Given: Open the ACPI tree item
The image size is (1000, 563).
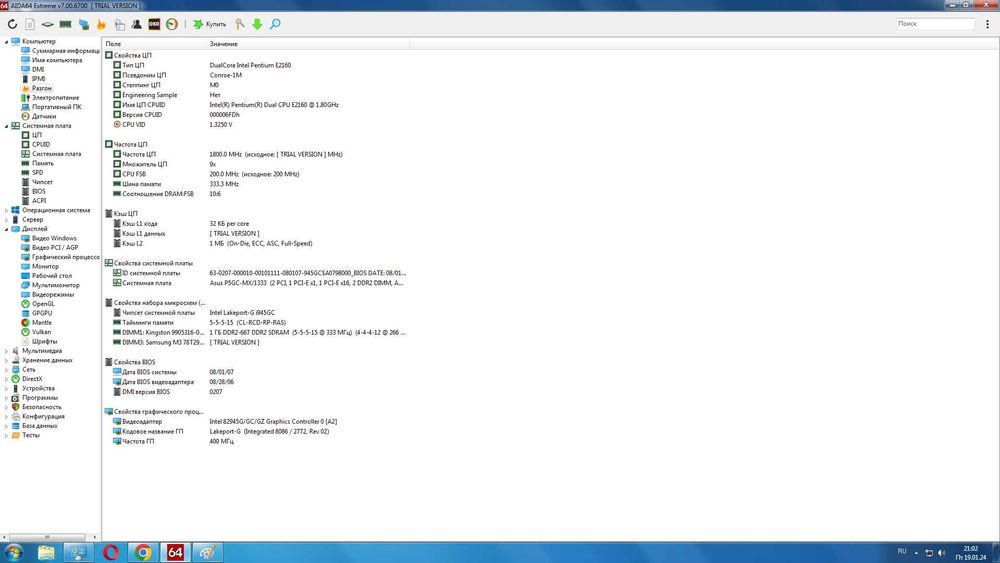Looking at the screenshot, I should click(39, 200).
